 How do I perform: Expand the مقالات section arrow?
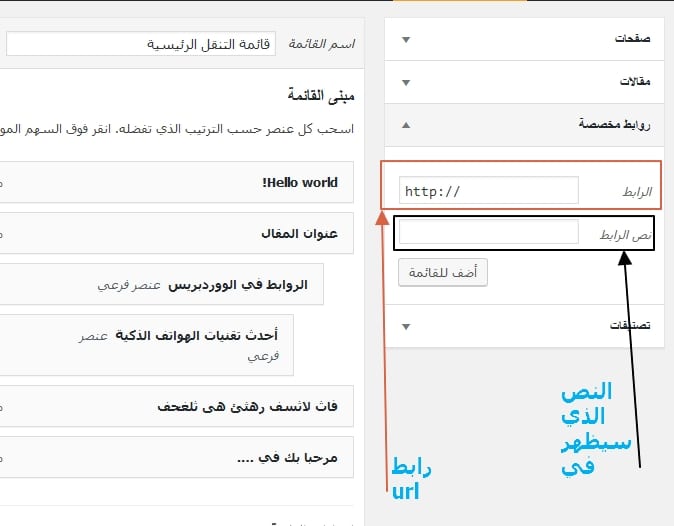405,82
